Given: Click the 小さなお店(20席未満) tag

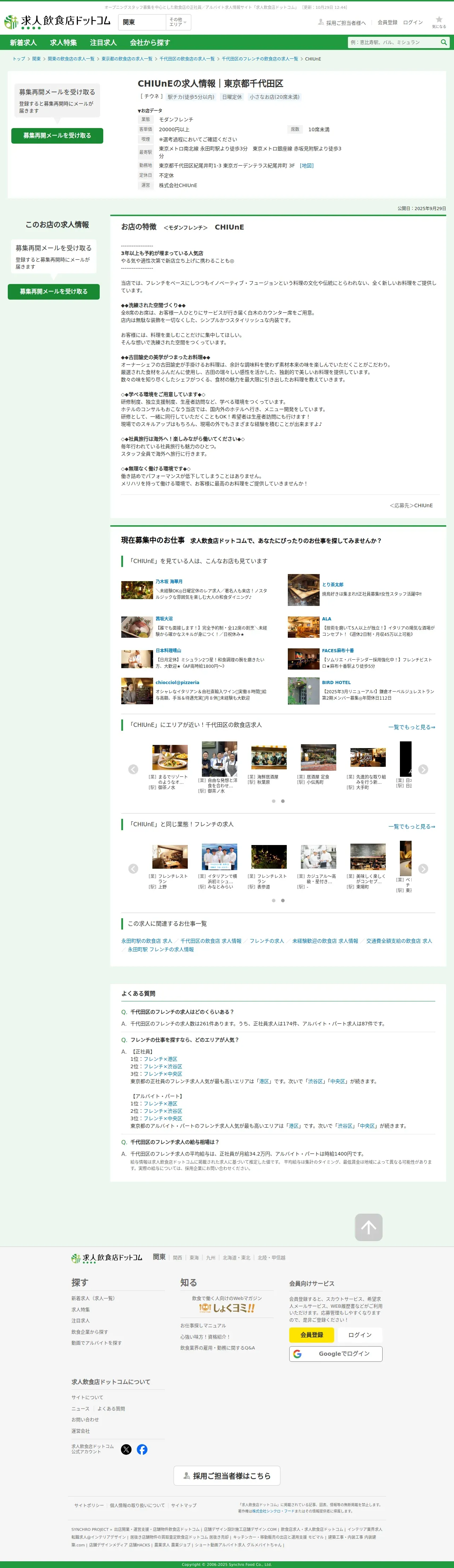Looking at the screenshot, I should 274,97.
